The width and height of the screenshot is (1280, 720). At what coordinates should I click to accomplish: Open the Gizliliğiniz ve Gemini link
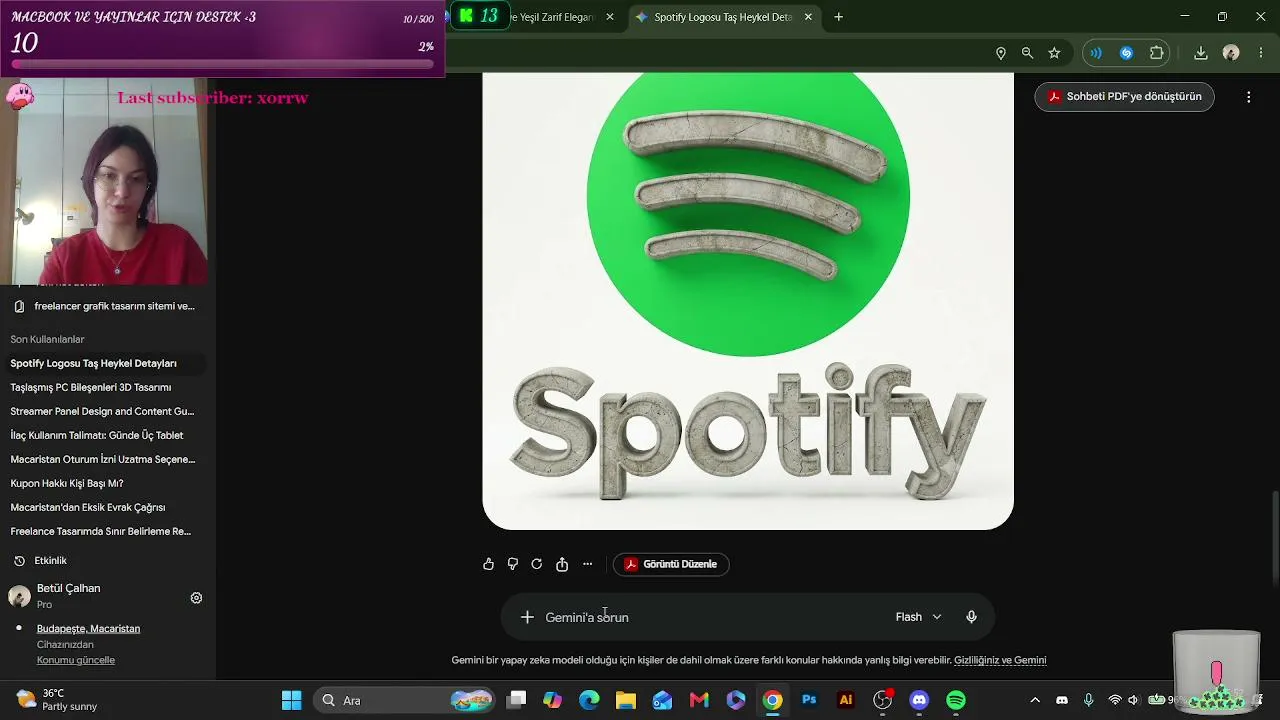[x=1000, y=660]
